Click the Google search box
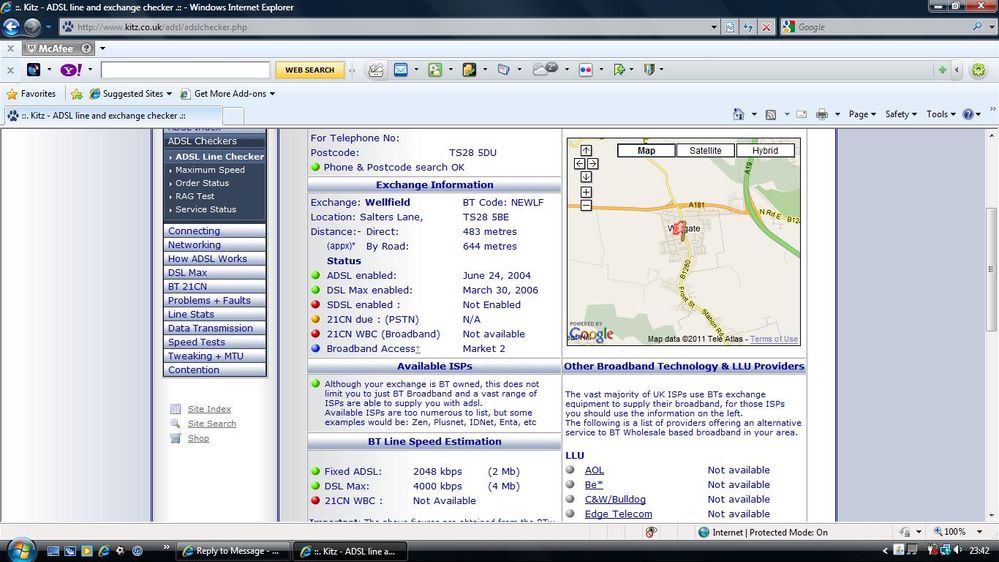The height and width of the screenshot is (562, 999). (882, 27)
